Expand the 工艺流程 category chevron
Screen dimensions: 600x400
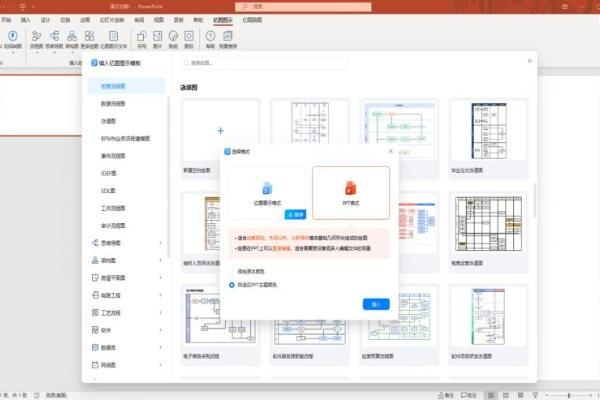point(160,312)
